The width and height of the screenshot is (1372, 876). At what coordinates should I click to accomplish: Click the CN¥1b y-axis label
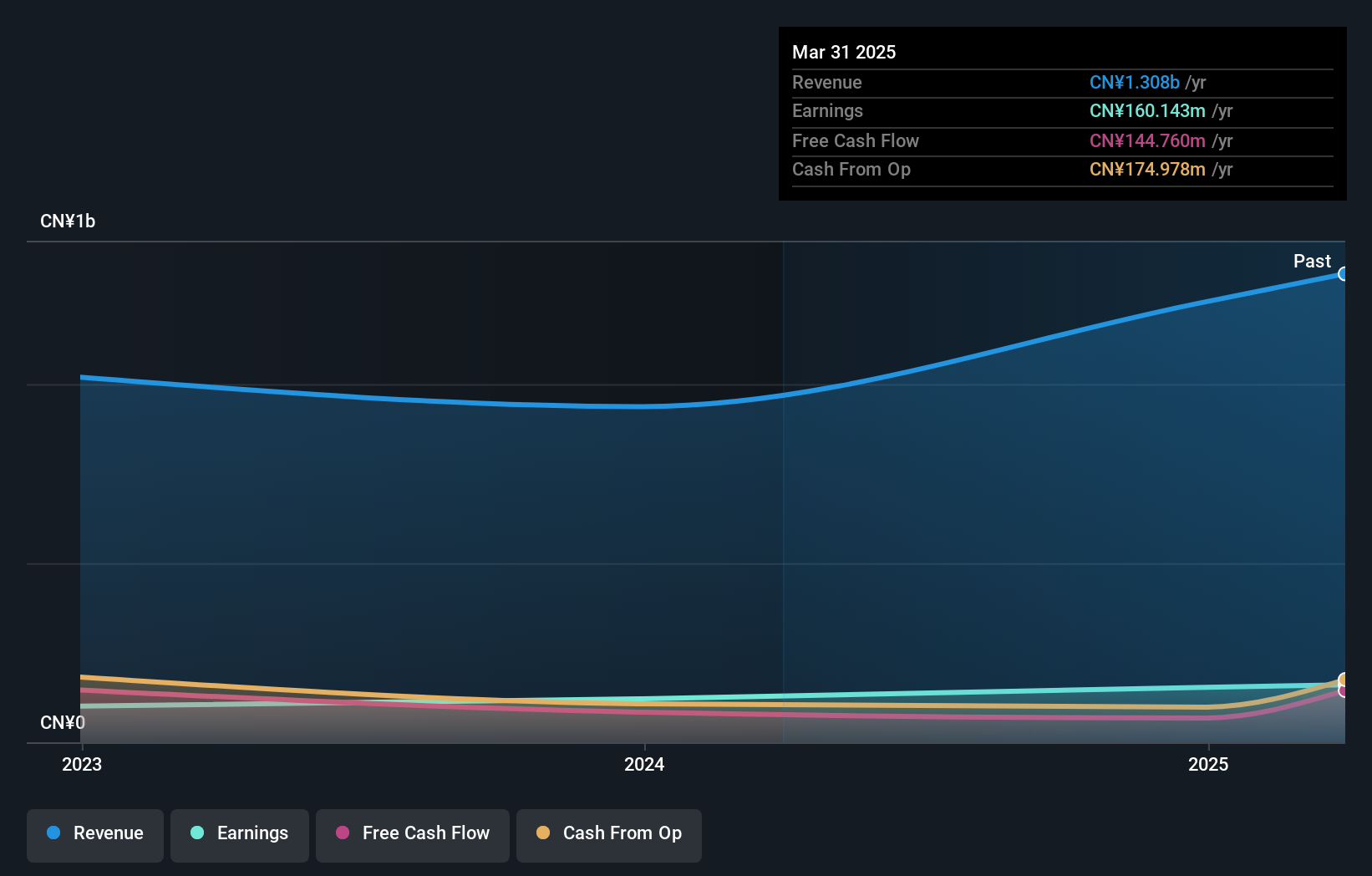(68, 221)
